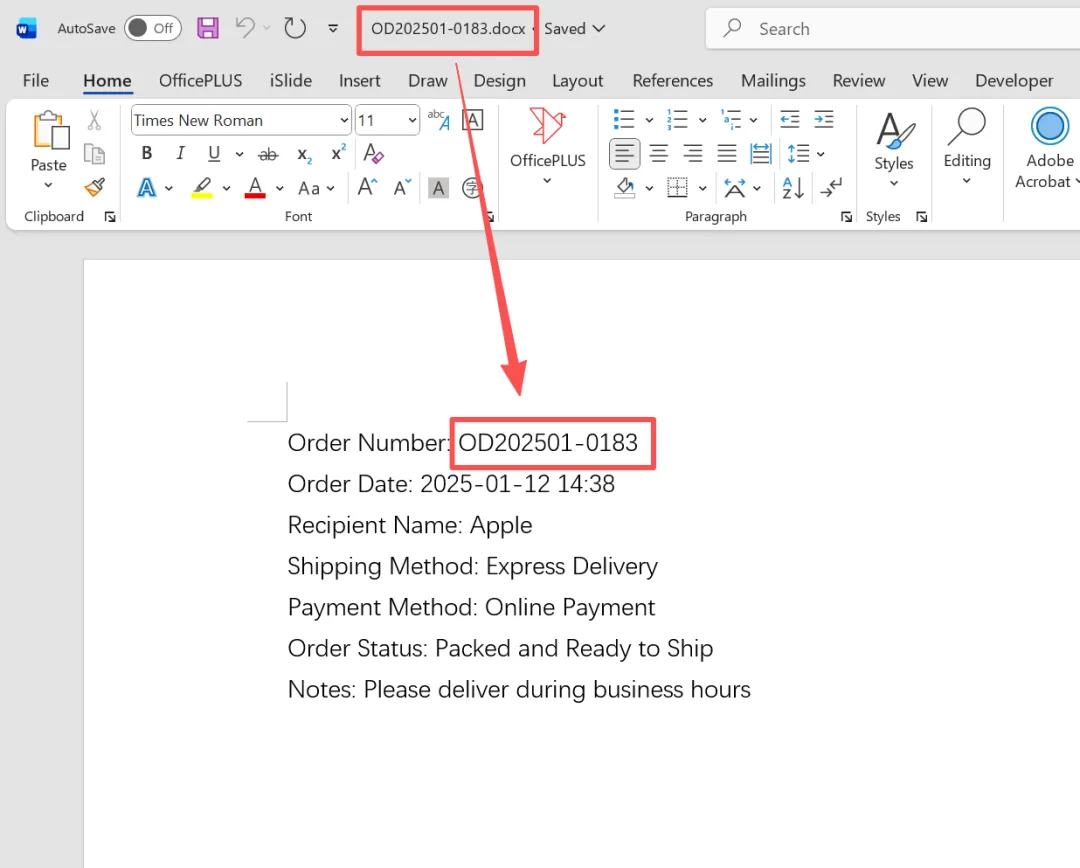Select Align Right paragraph alignment

693,154
